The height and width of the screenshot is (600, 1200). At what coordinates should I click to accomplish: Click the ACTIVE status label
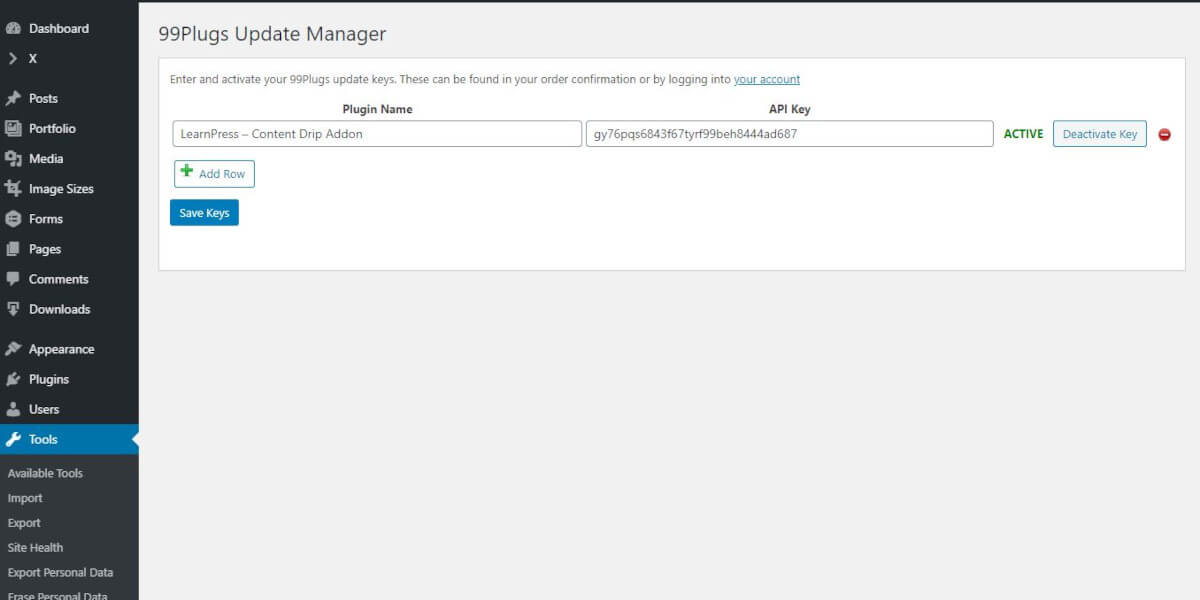tap(1023, 134)
